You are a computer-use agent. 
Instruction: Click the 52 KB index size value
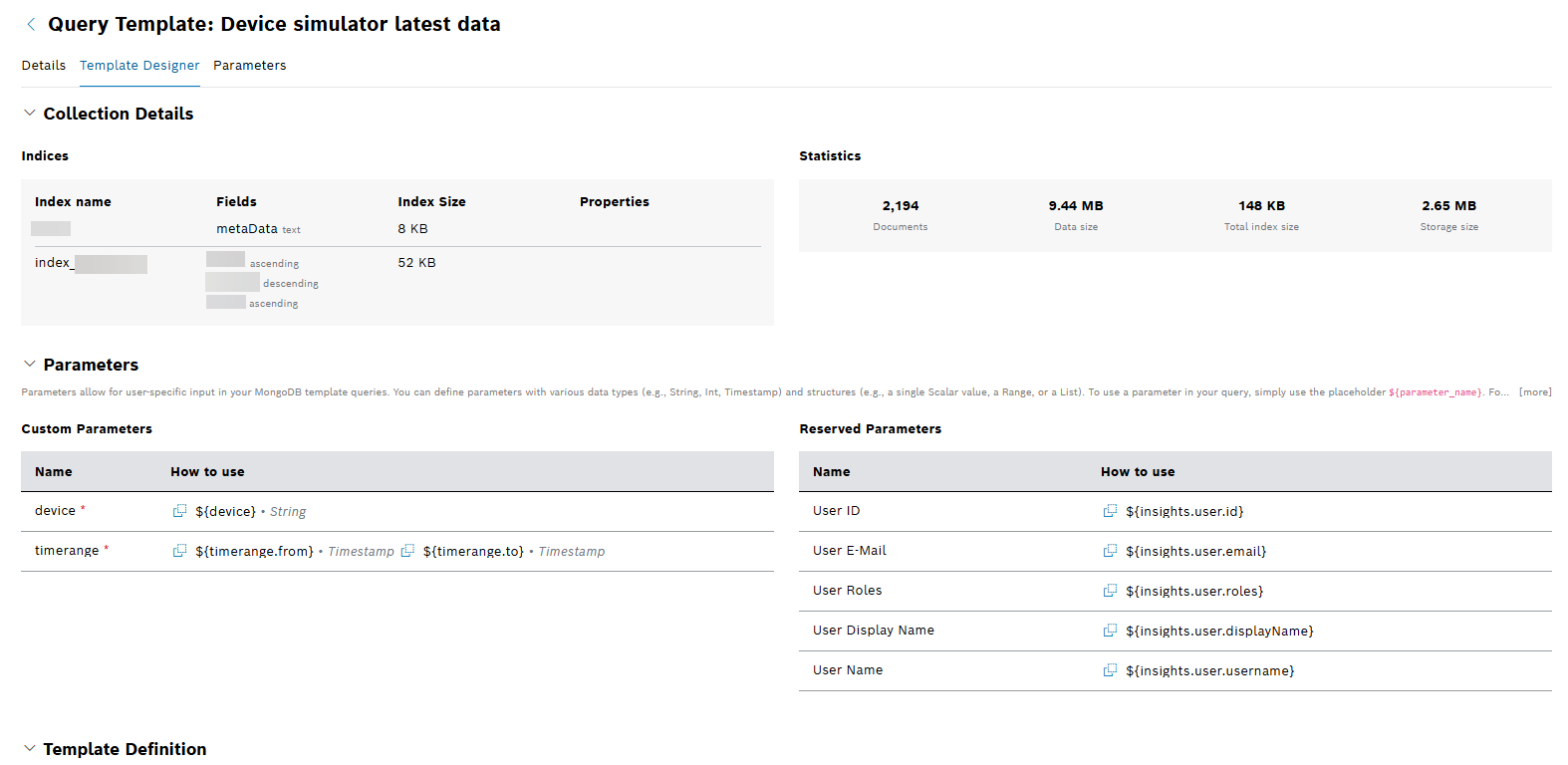tap(417, 263)
